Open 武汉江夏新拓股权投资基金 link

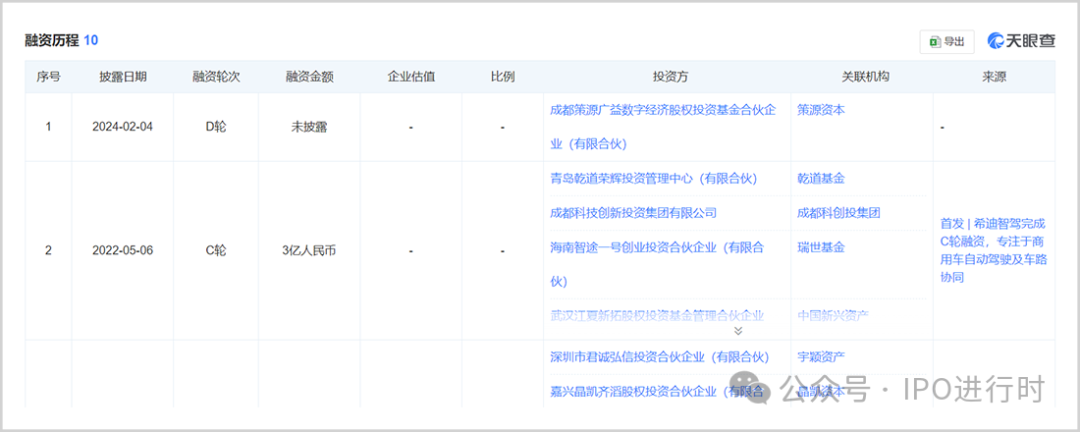click(x=657, y=316)
